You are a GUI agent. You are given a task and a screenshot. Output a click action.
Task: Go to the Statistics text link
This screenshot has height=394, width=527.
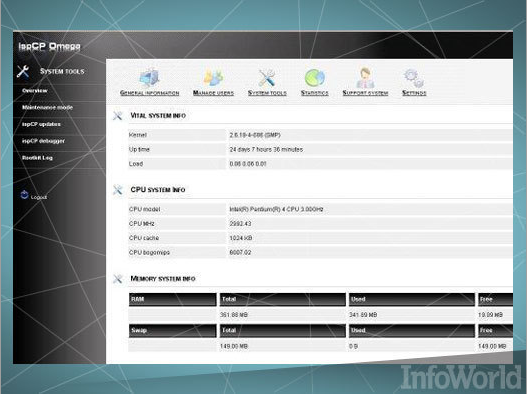[315, 93]
